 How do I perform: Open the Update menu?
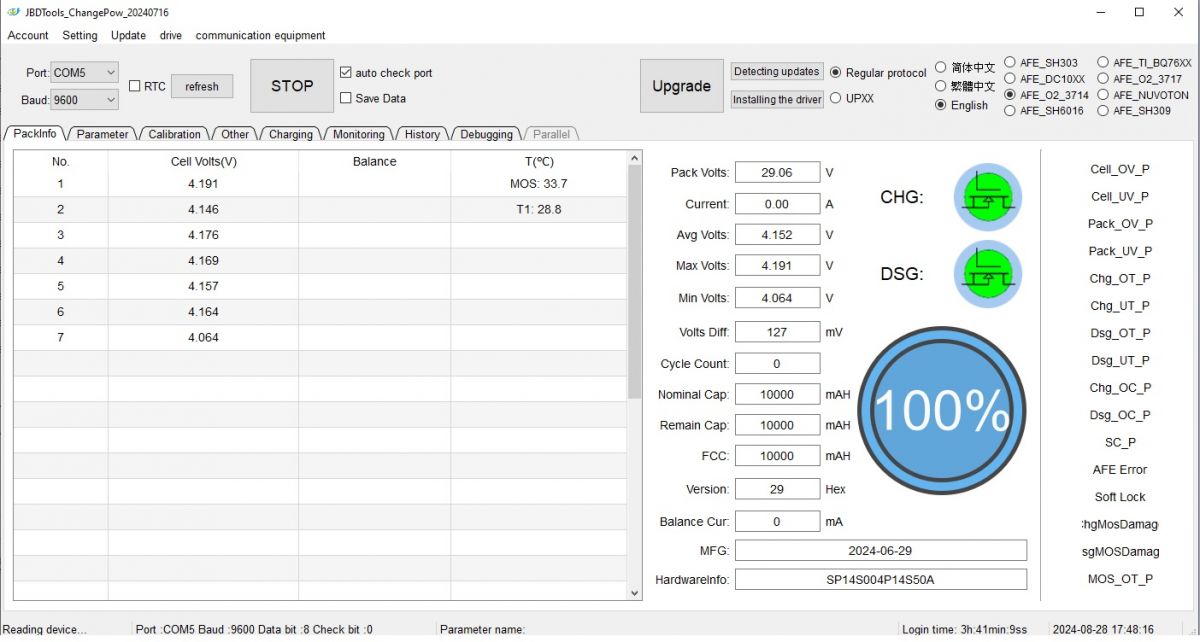pos(128,35)
